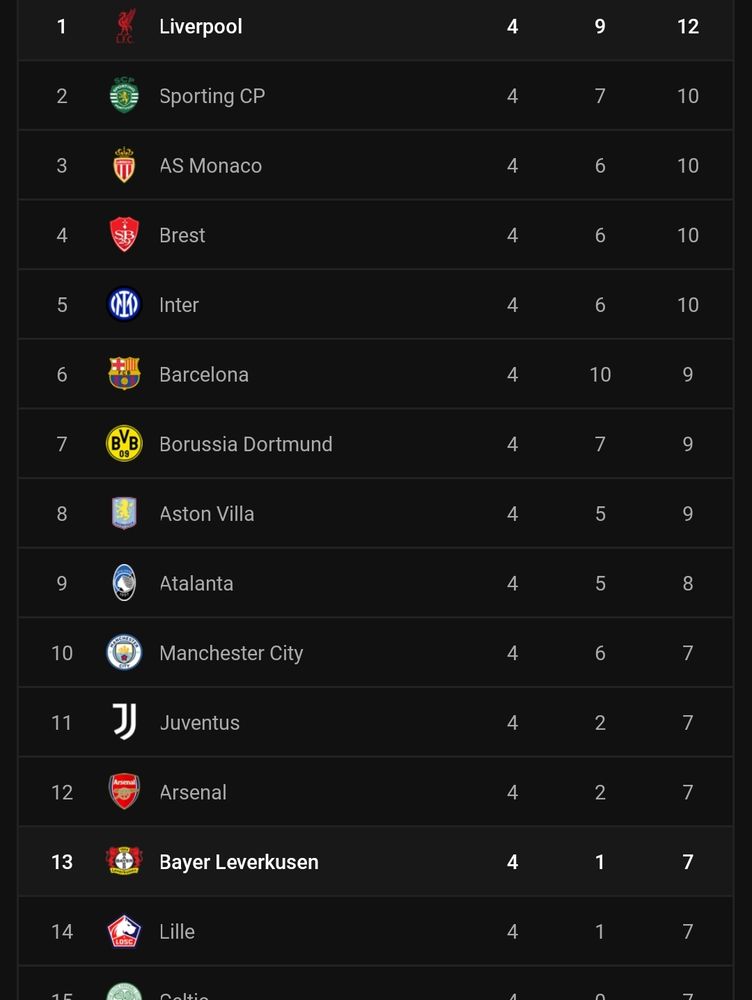Click Liverpool's 12 points value
Viewport: 752px width, 1000px height.
point(688,26)
